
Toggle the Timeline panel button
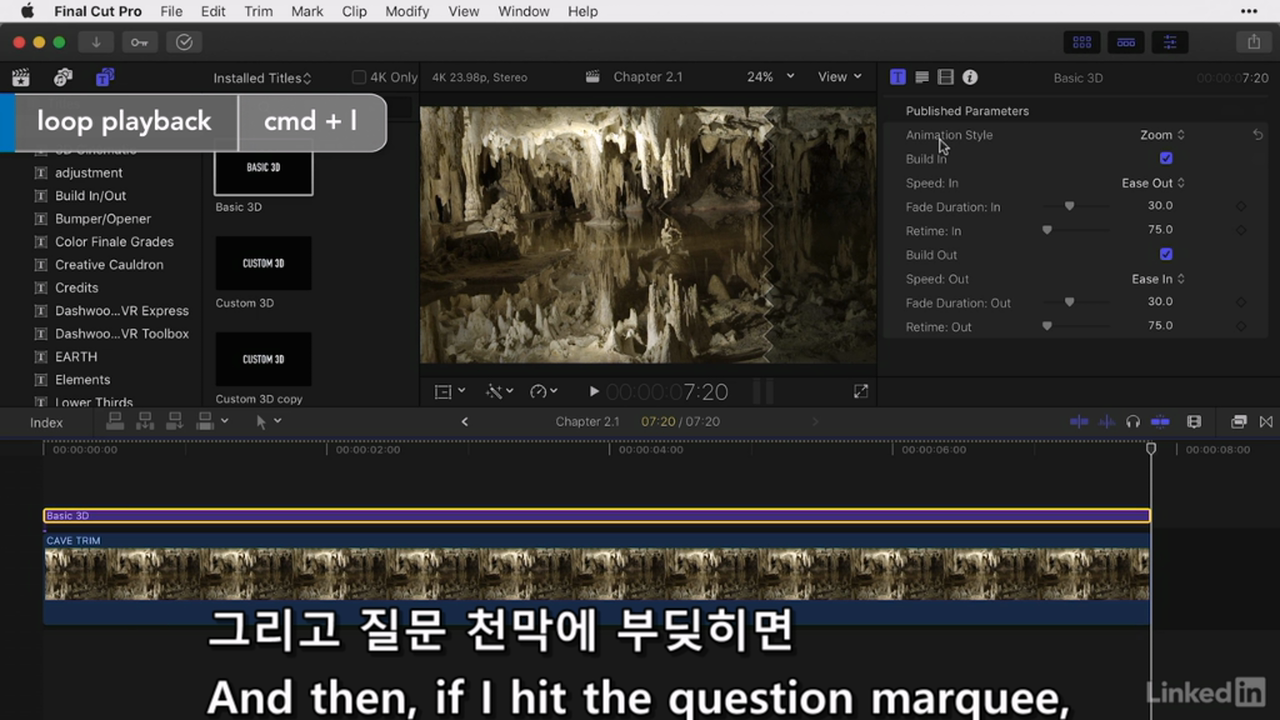(1126, 42)
